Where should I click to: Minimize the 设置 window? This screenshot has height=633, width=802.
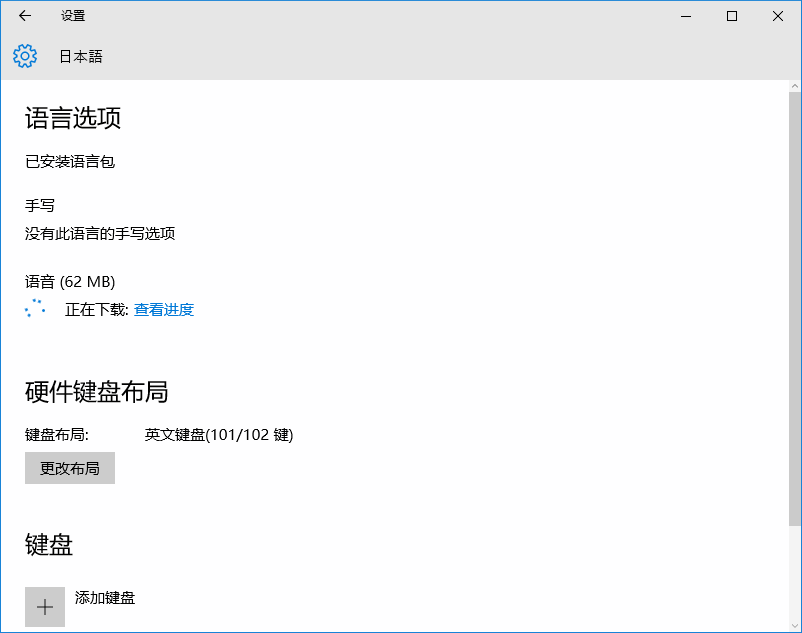click(686, 16)
